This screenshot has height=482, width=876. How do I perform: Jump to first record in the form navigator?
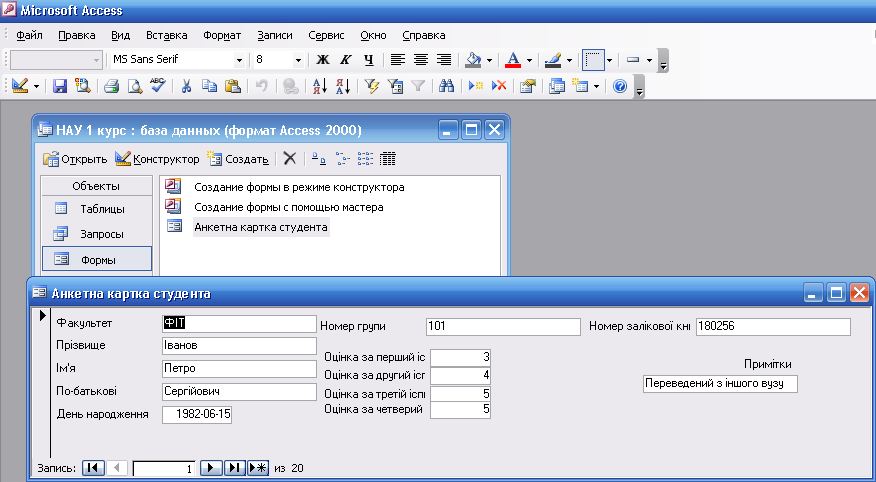[92, 468]
